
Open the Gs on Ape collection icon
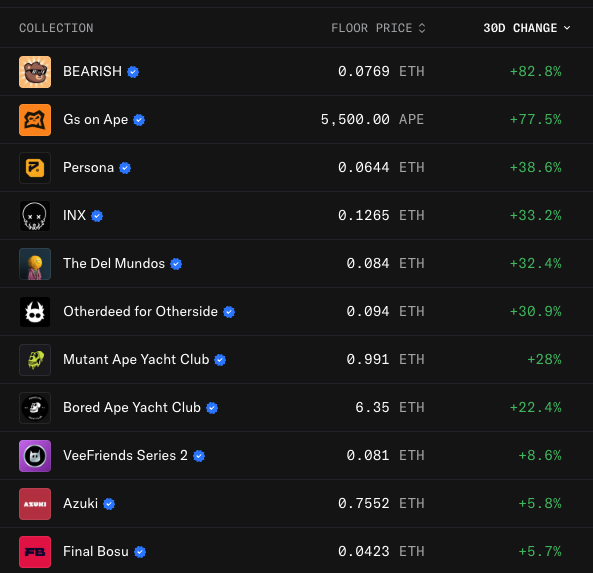pos(35,120)
